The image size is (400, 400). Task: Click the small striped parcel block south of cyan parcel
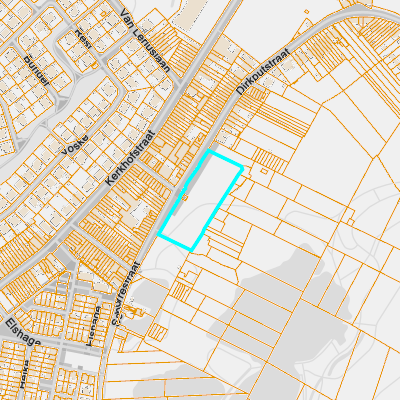(x=180, y=291)
